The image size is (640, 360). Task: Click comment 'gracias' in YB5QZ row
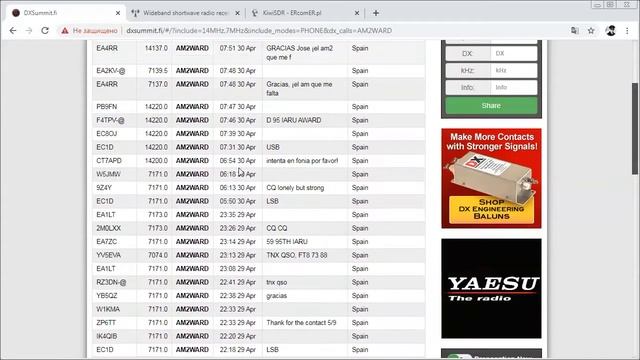coord(277,296)
